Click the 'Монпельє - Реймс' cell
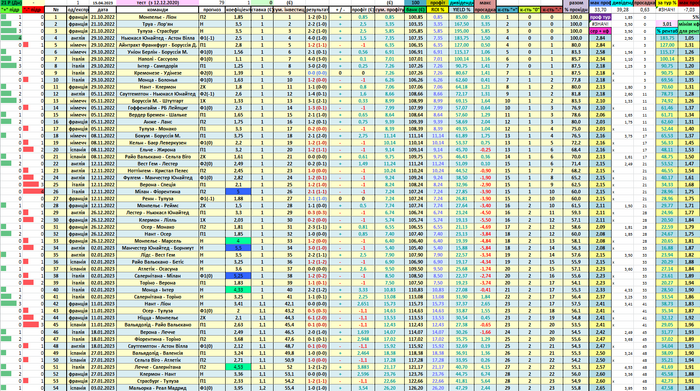This screenshot has height=391, width=700. [158, 206]
